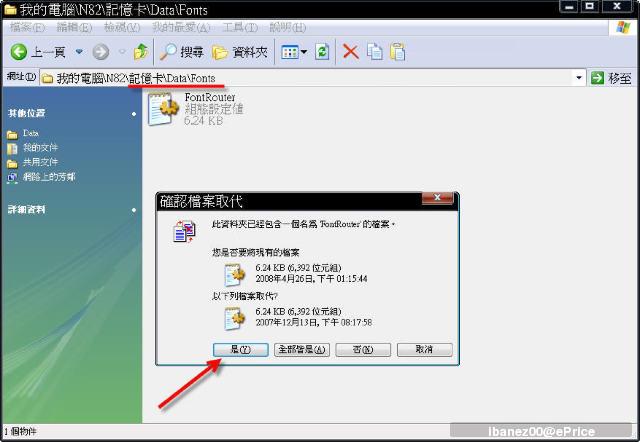Open the 說明(H) menu
640x442 pixels.
pos(288,27)
